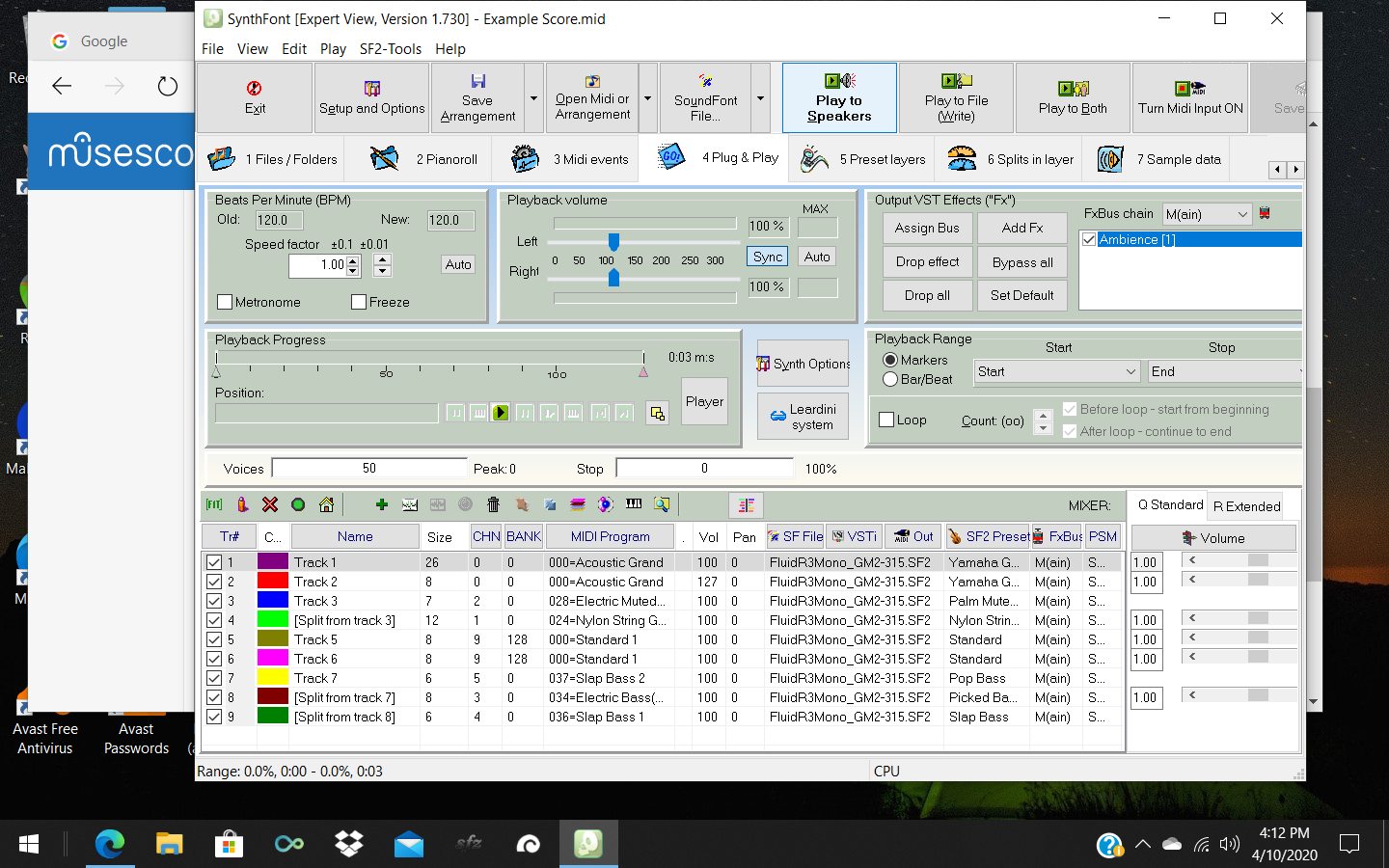The image size is (1389, 868).
Task: Click Play to File (Write)
Action: click(956, 97)
